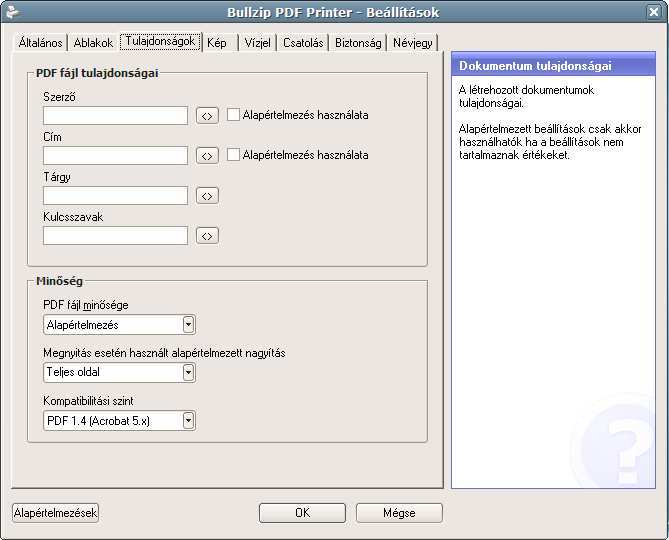Enable Alapértelmezés használata for Szerző
The height and width of the screenshot is (540, 669).
click(x=233, y=114)
